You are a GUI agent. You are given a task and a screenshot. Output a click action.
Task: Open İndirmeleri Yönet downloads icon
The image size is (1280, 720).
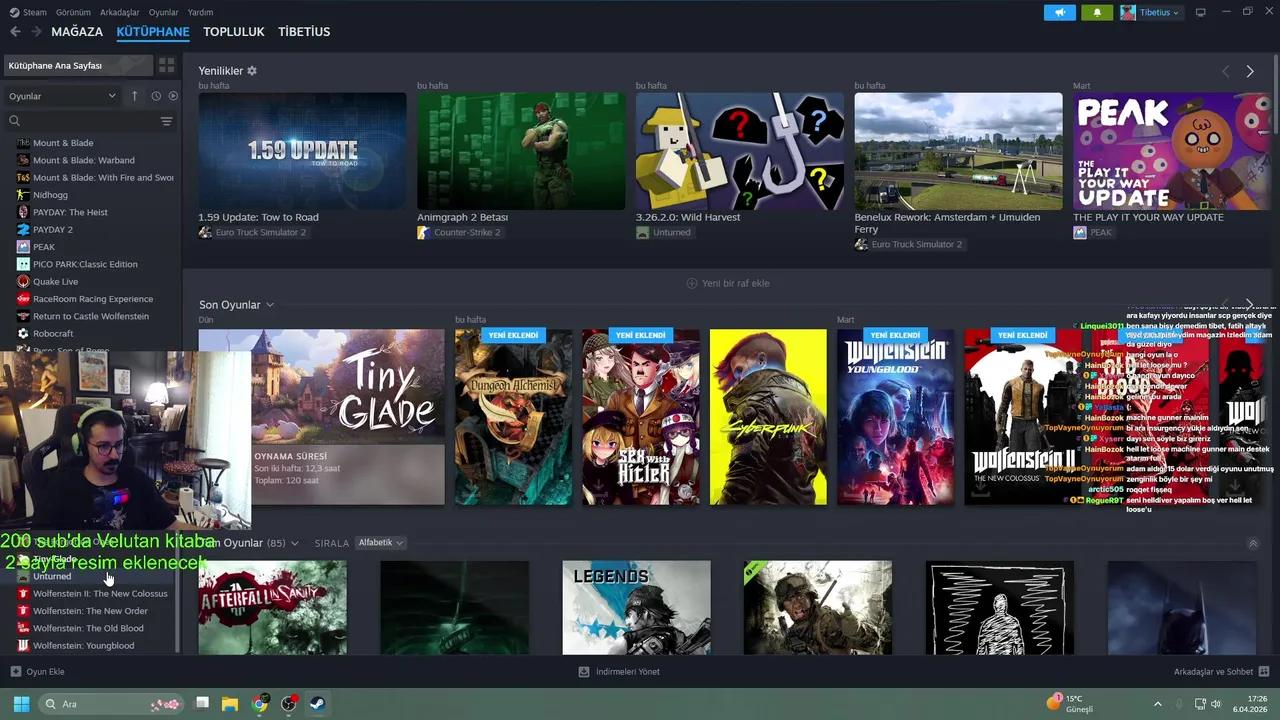584,672
